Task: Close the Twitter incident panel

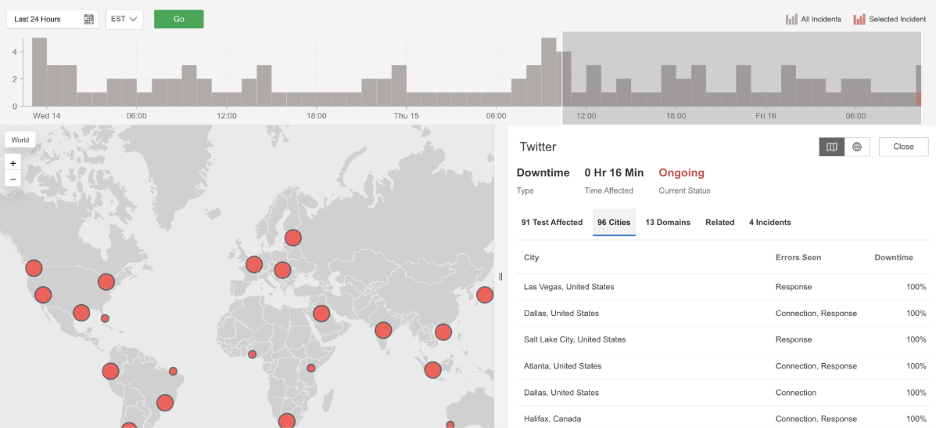Action: pyautogui.click(x=904, y=146)
